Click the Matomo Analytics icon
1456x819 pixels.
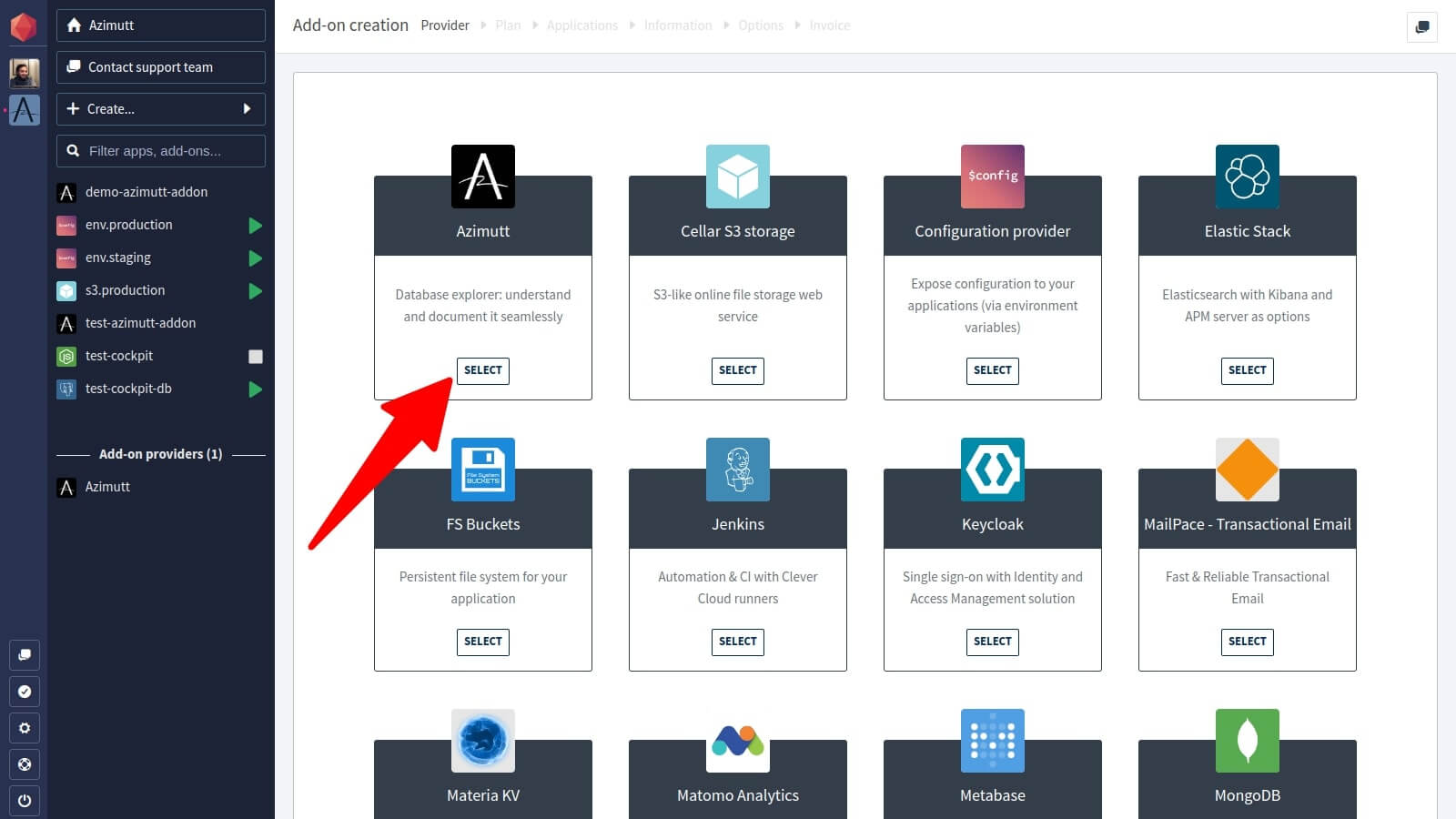(737, 740)
